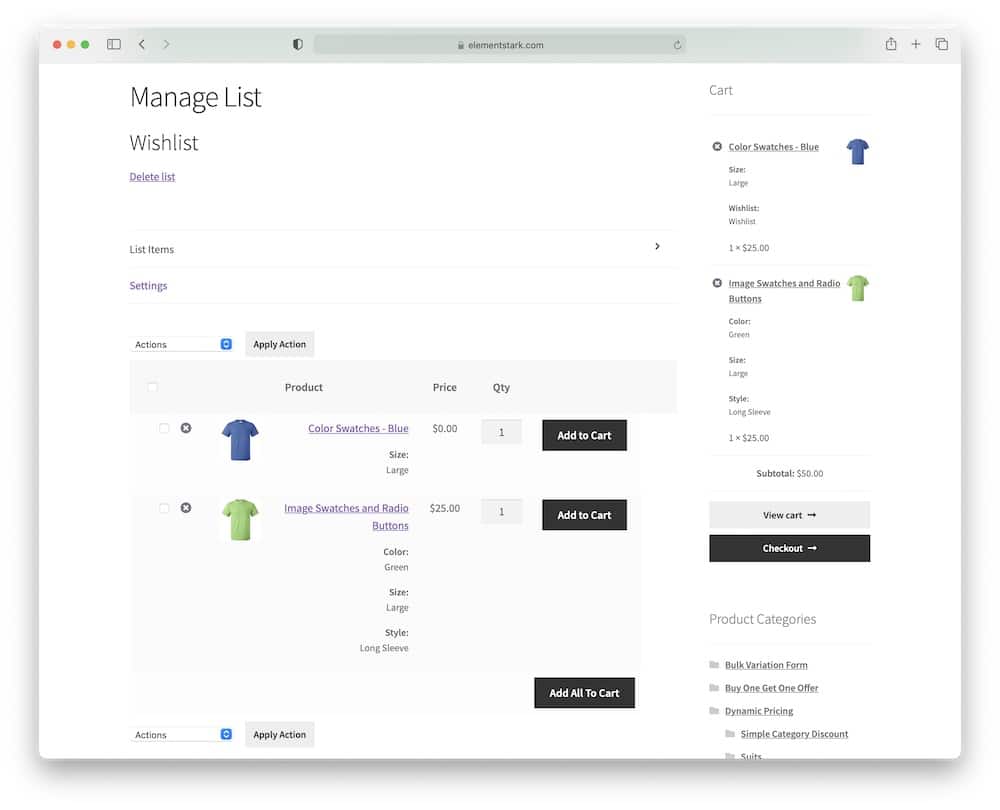
Task: Open the Dynamic Pricing folder icon
Action: point(714,711)
